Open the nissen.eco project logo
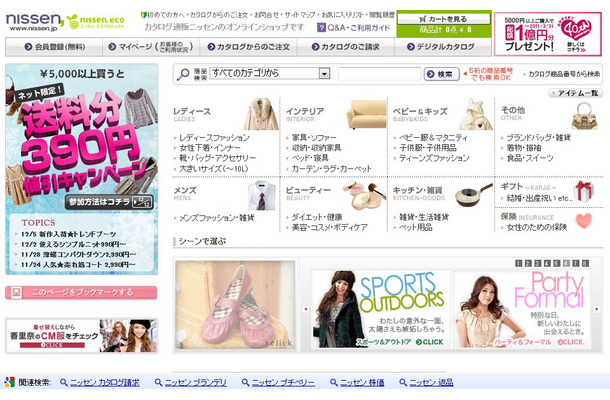Viewport: 610px width, 400px height. [x=96, y=21]
